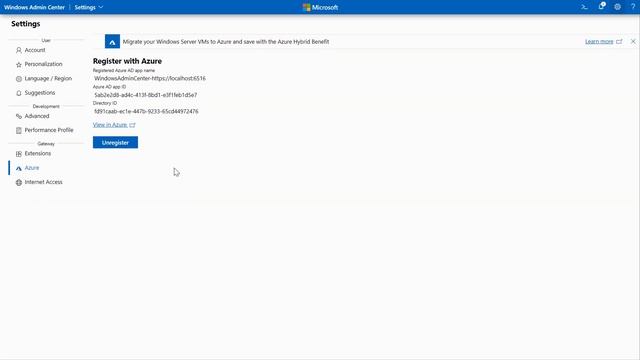
Task: Select the Directory ID value
Action: tap(146, 111)
